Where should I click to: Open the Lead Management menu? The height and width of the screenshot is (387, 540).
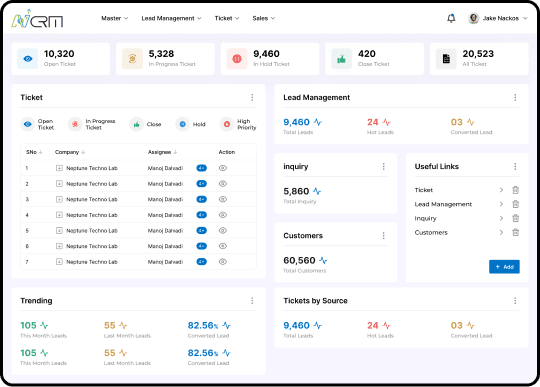click(x=172, y=18)
